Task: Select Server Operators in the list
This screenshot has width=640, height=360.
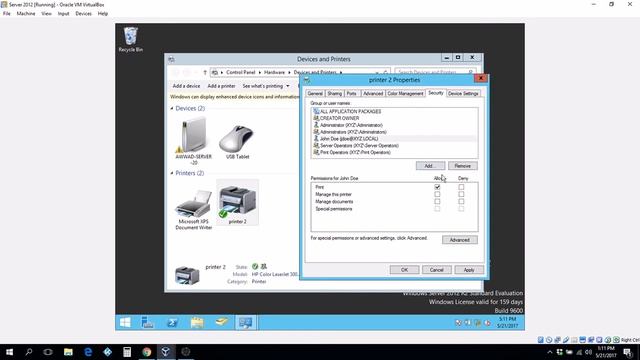Action: tap(394, 146)
